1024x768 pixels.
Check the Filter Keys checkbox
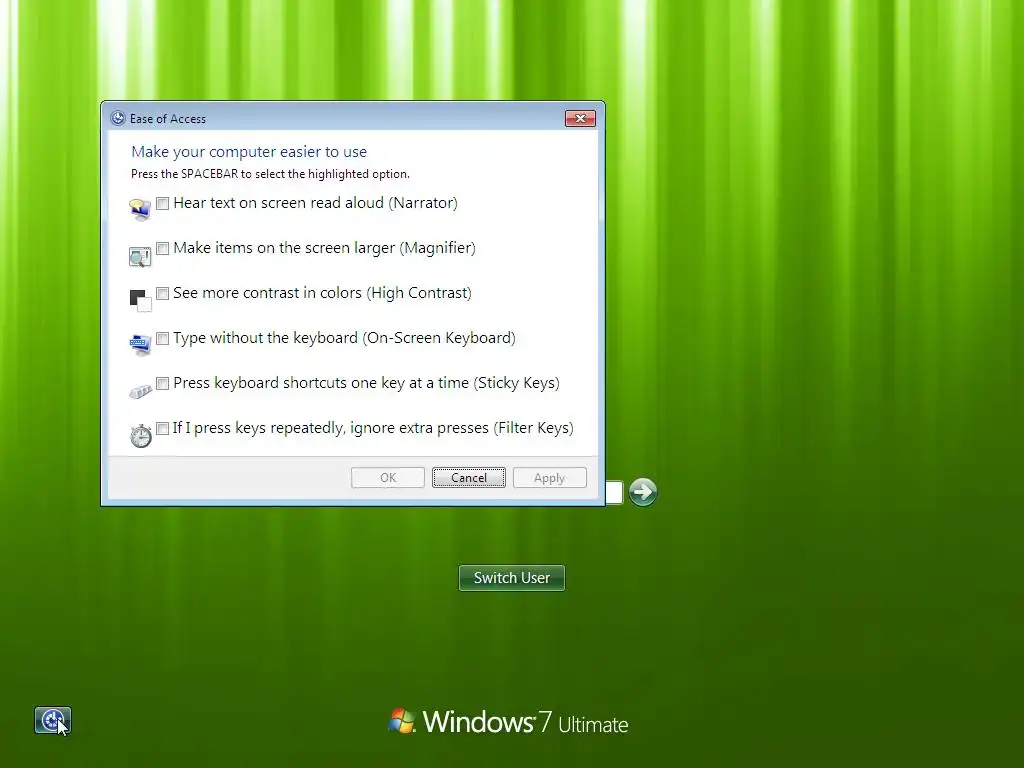pyautogui.click(x=163, y=428)
